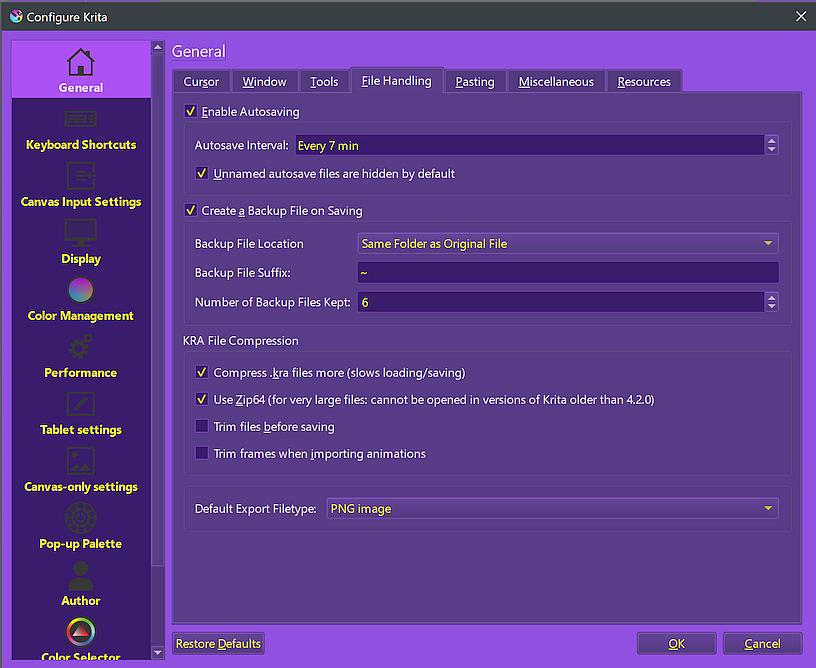
Task: Open the Miscellaneous tab
Action: (556, 82)
